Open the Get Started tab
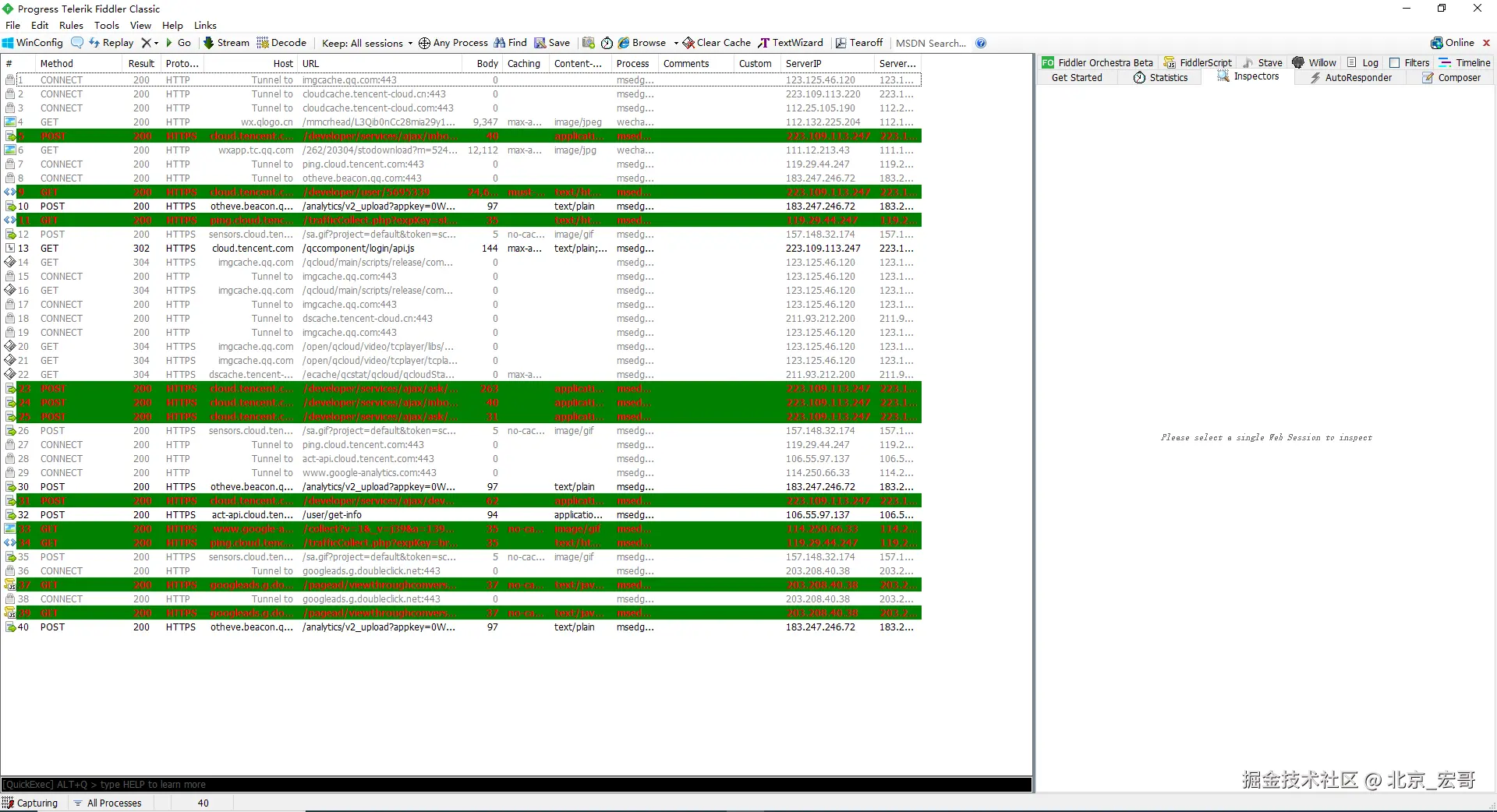Viewport: 1497px width, 812px height. click(1077, 77)
